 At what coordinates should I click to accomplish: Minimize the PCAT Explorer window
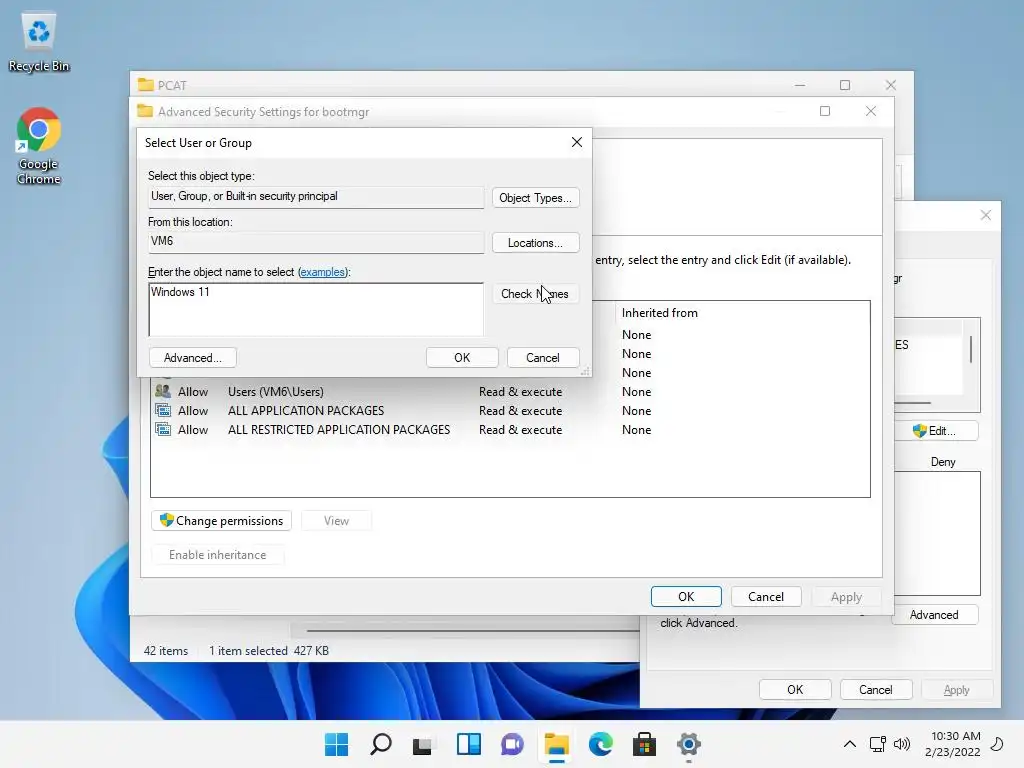[800, 85]
